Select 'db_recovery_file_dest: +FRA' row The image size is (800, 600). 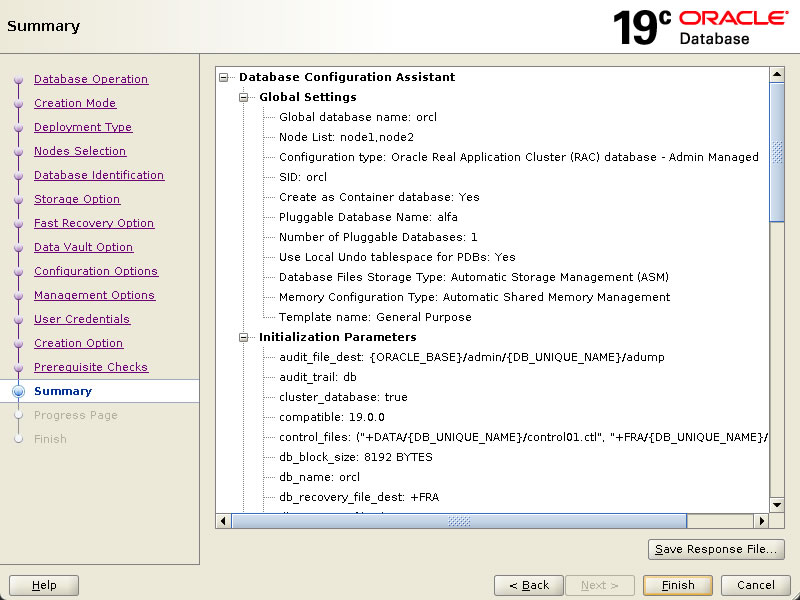pyautogui.click(x=359, y=497)
